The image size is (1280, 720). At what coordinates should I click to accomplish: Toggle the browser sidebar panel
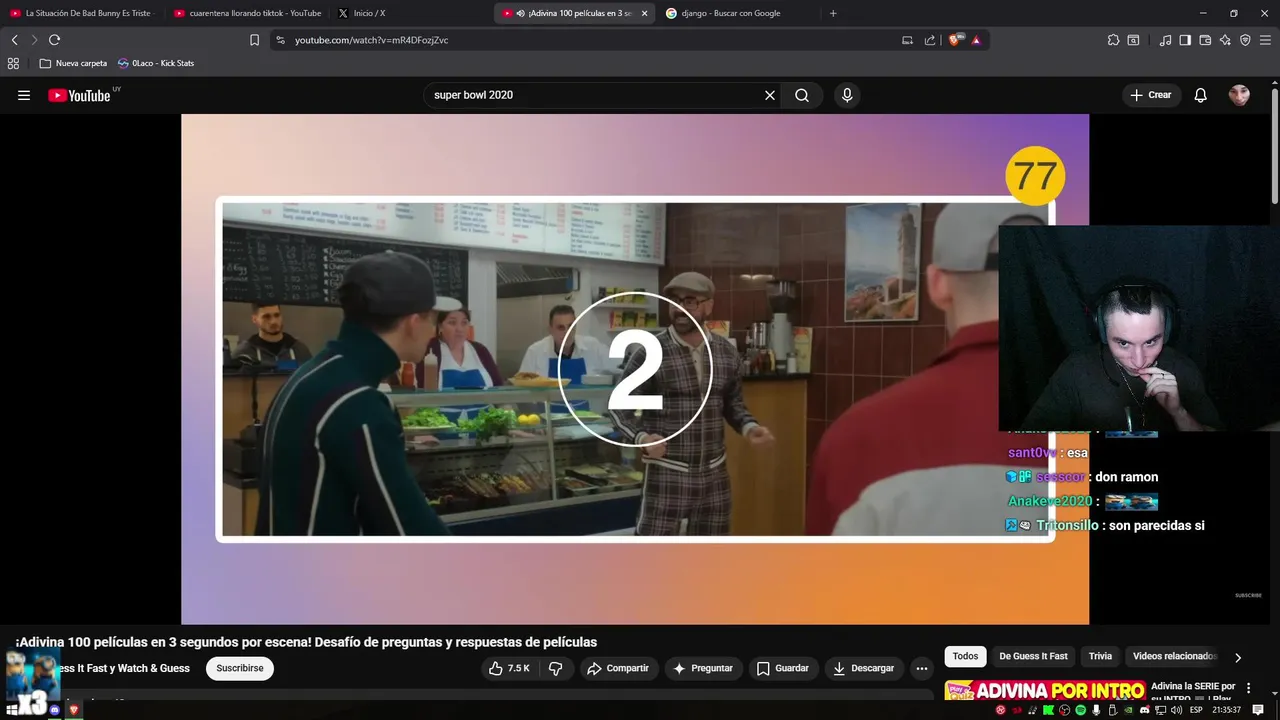pos(1185,40)
